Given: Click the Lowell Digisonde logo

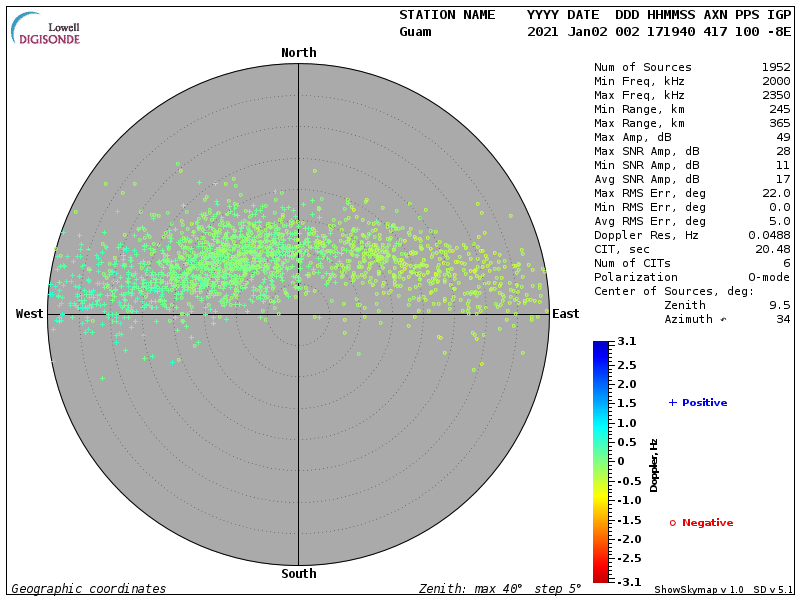Looking at the screenshot, I should (46, 30).
